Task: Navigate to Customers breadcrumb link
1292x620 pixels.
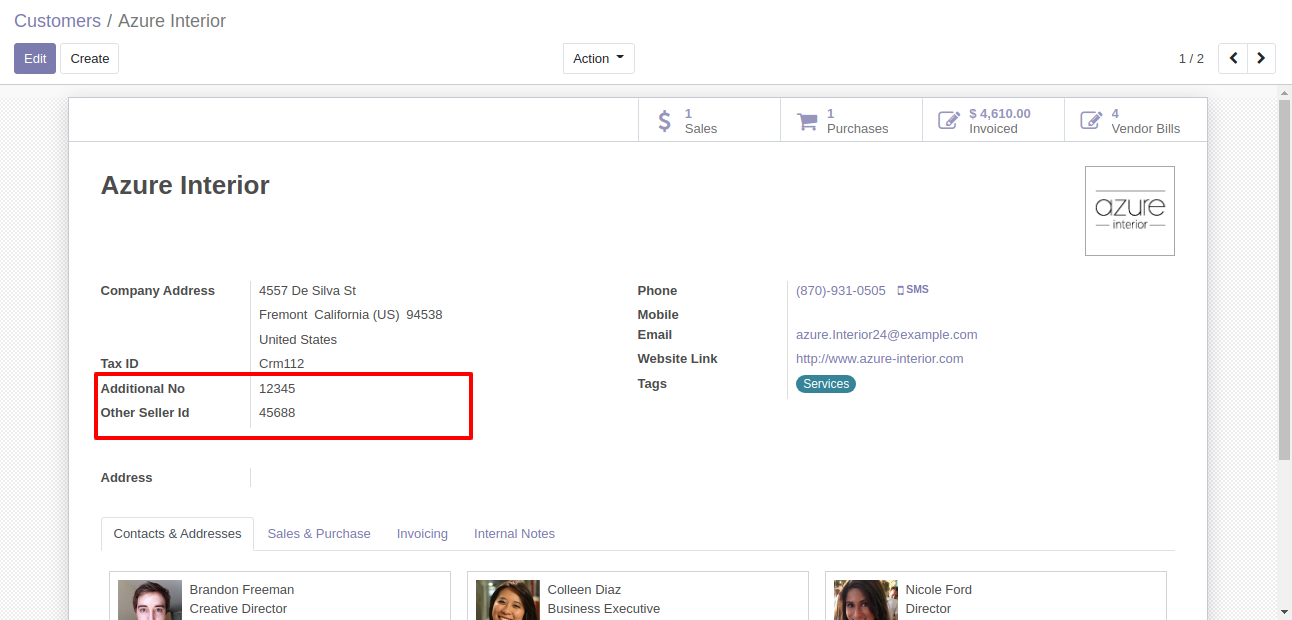Action: [57, 21]
